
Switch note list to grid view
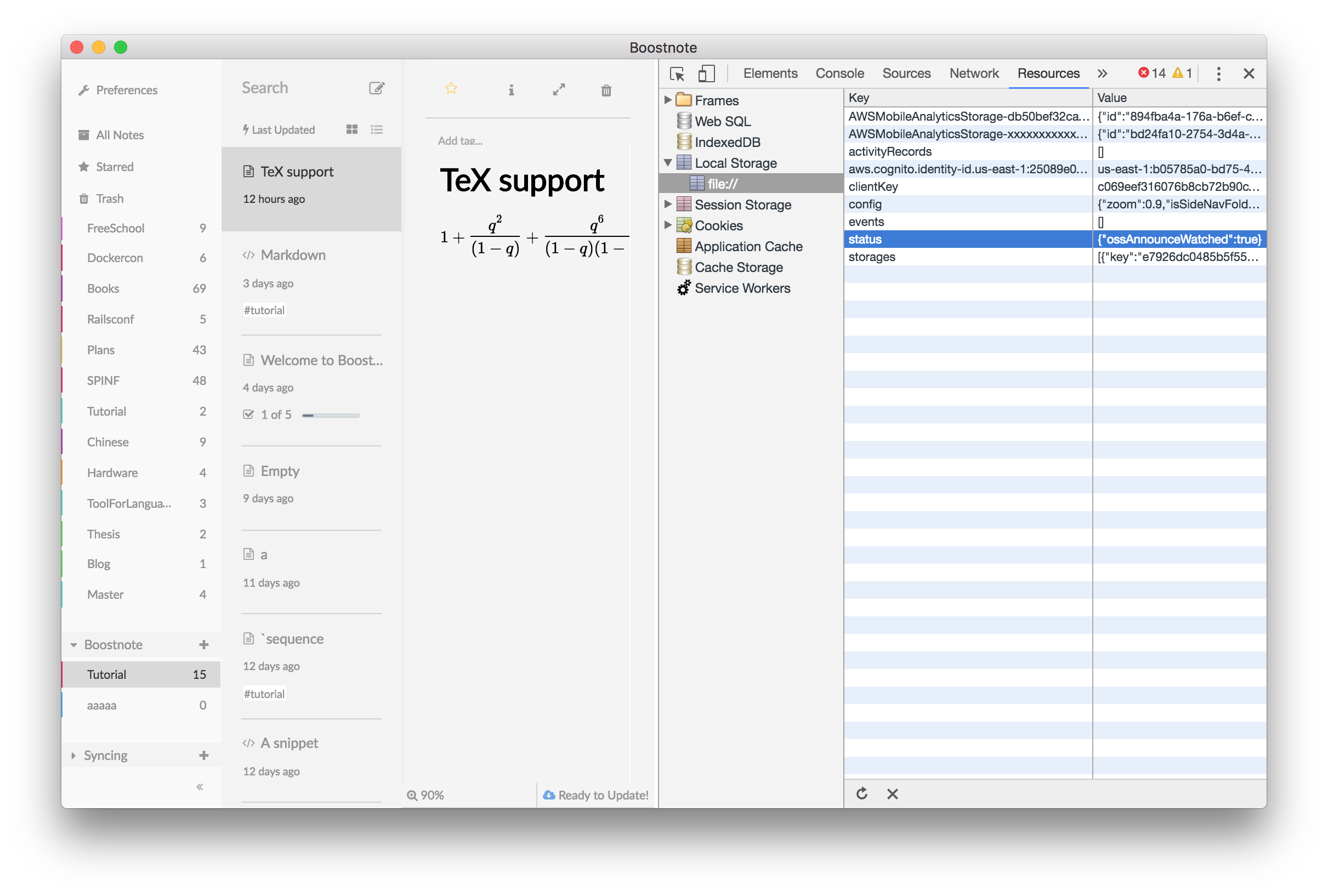pos(352,130)
